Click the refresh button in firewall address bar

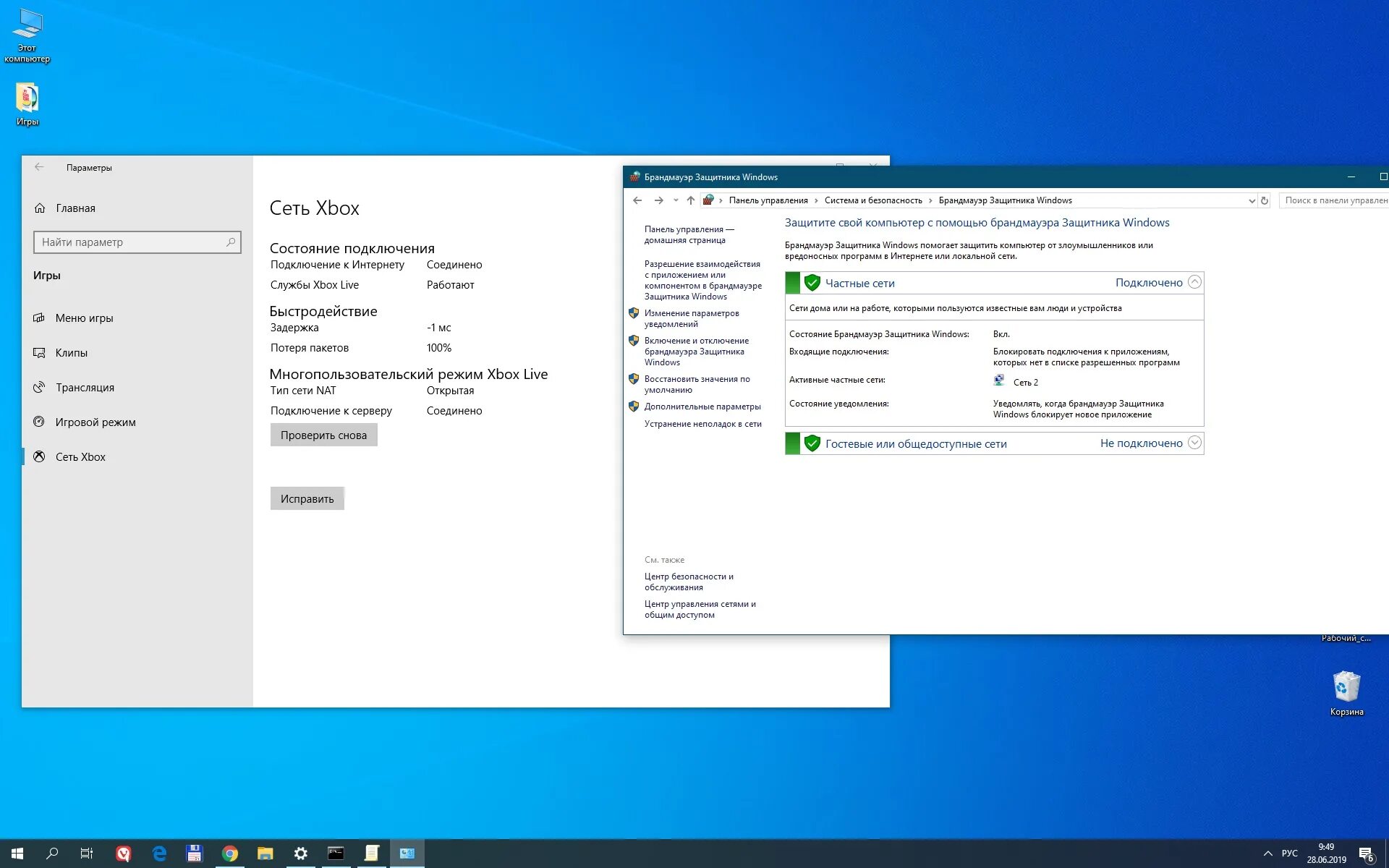click(x=1265, y=200)
